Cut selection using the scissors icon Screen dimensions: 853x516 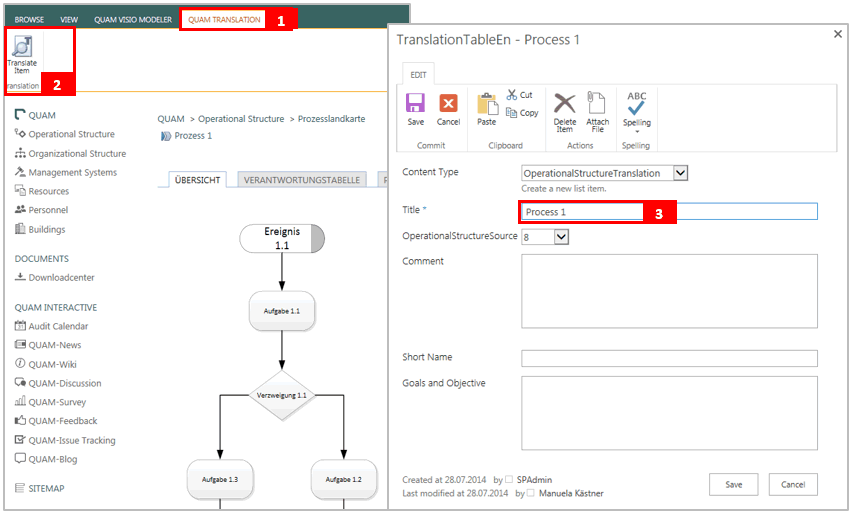pyautogui.click(x=519, y=95)
